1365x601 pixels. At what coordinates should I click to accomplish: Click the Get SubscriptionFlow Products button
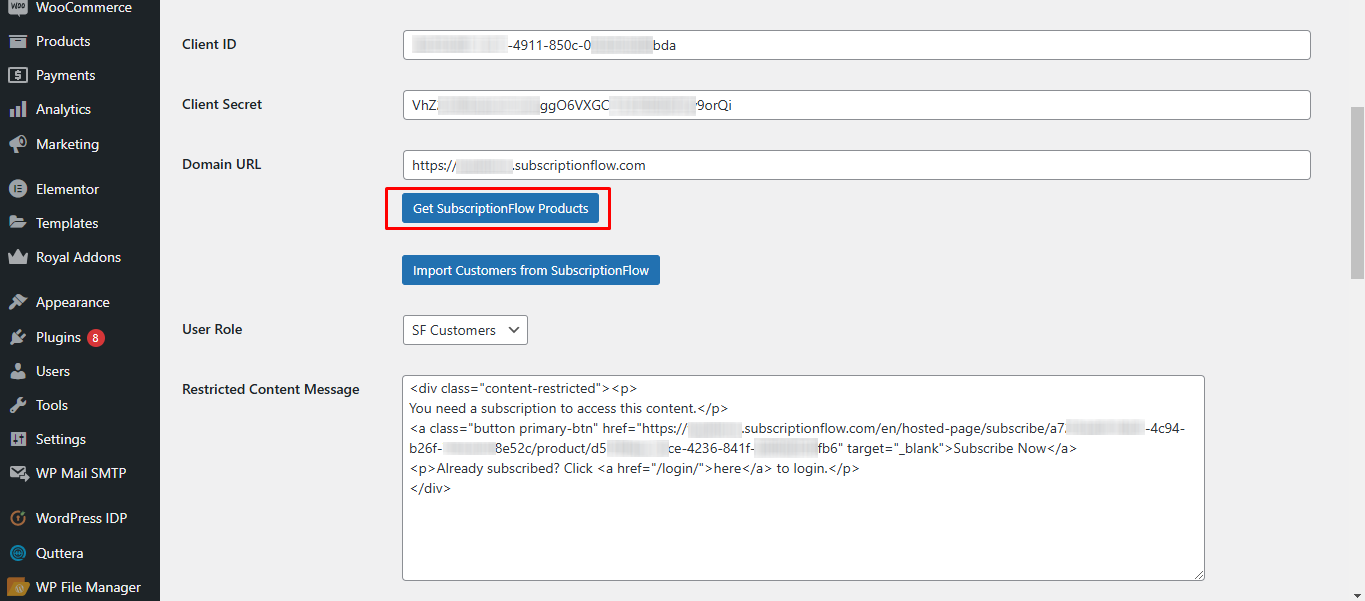500,209
